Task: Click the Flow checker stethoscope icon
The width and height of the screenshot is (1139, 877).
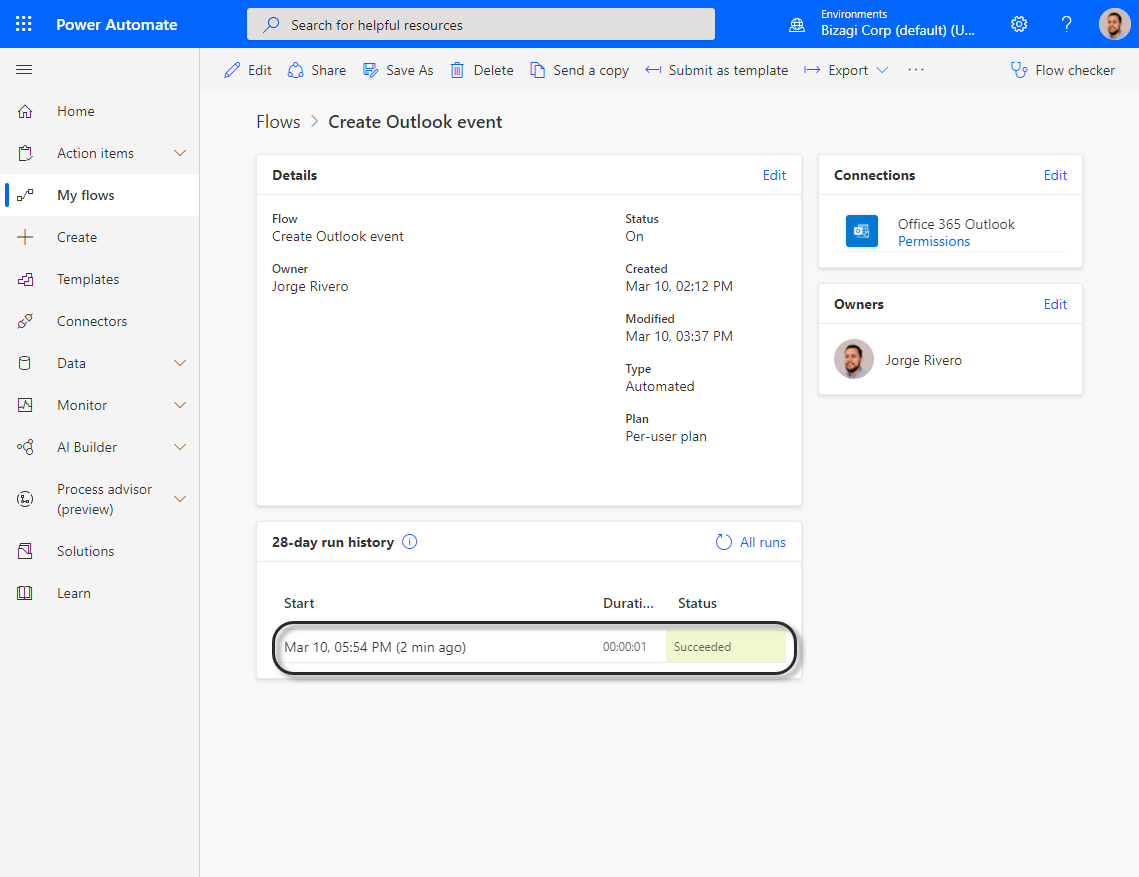Action: pyautogui.click(x=1018, y=70)
